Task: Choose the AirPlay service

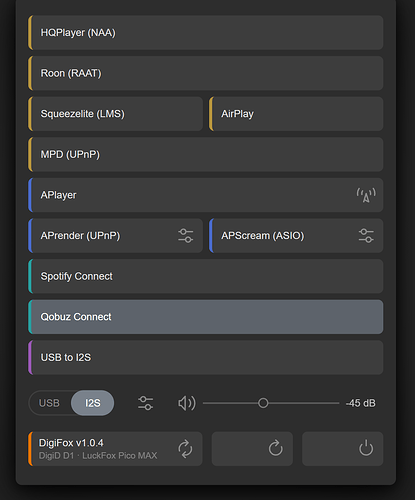Action: [296, 114]
